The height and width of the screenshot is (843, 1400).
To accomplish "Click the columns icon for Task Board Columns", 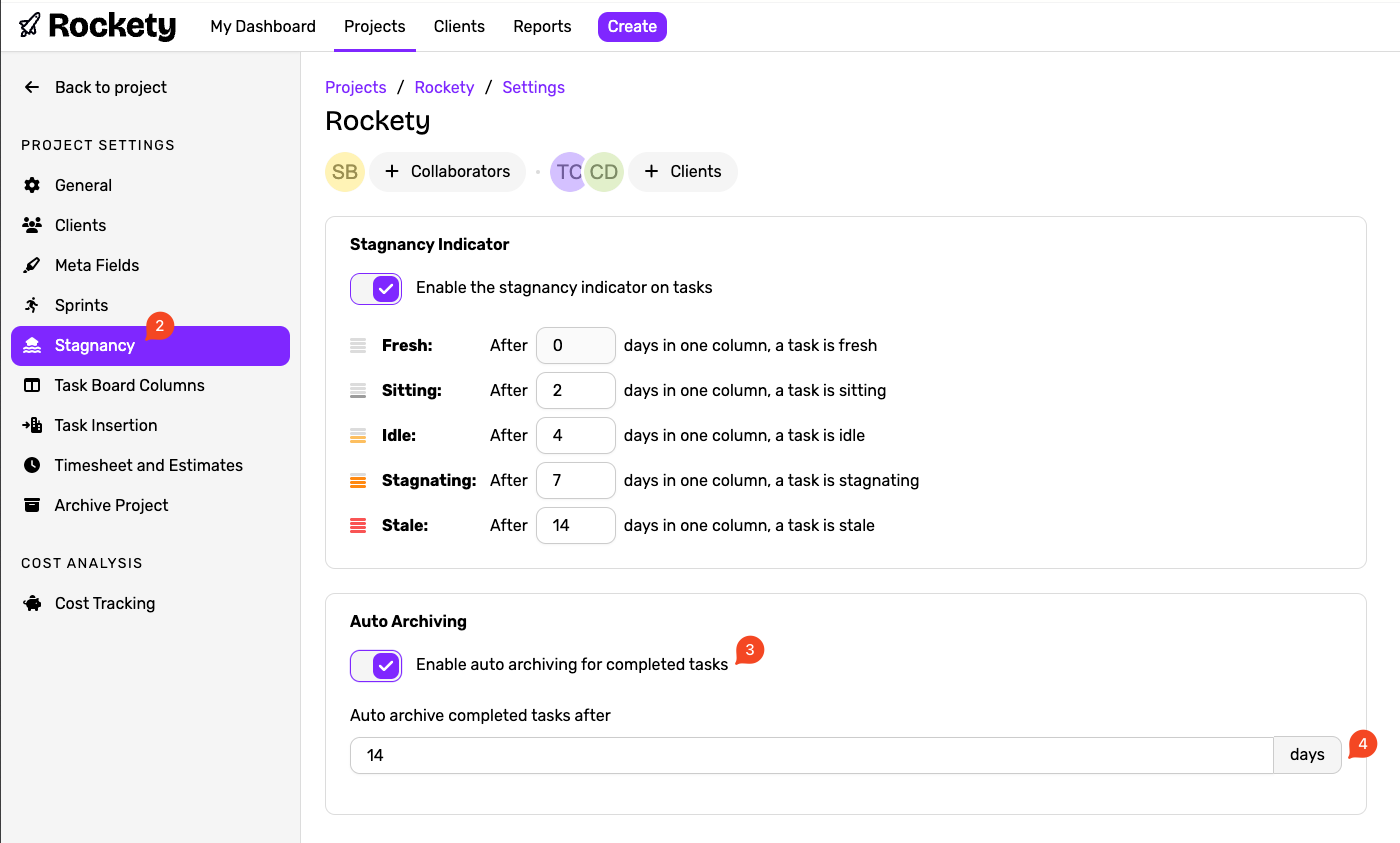I will (x=32, y=385).
